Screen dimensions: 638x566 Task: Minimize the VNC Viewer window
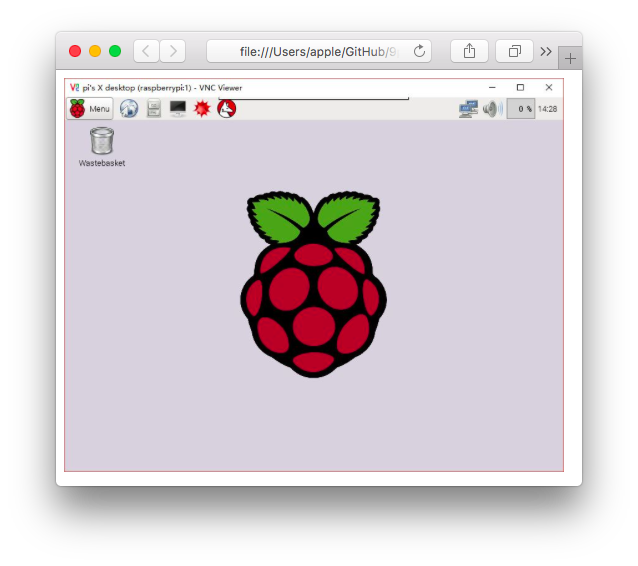coord(492,87)
